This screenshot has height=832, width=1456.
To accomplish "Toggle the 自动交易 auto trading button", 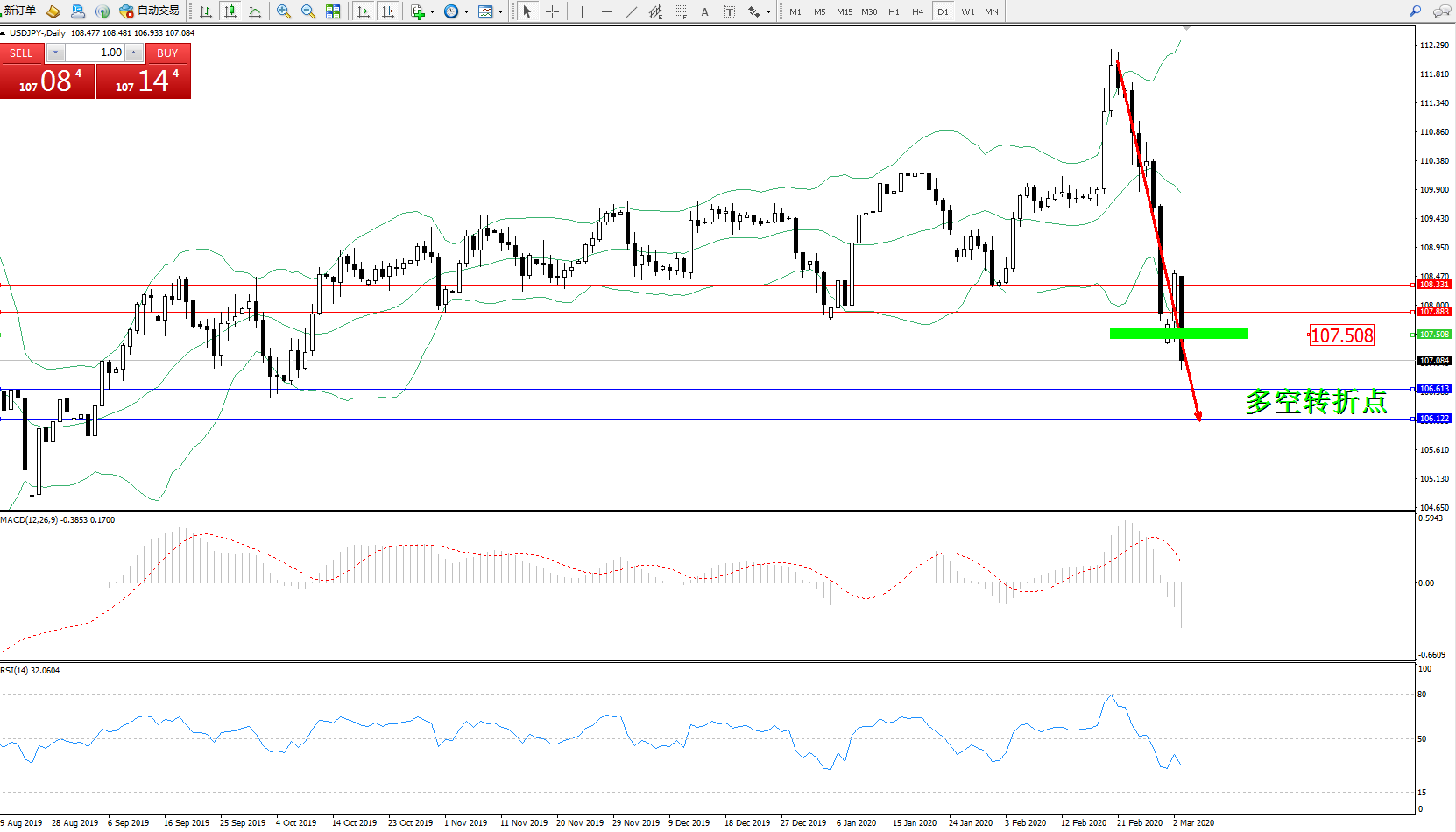I will coord(150,11).
